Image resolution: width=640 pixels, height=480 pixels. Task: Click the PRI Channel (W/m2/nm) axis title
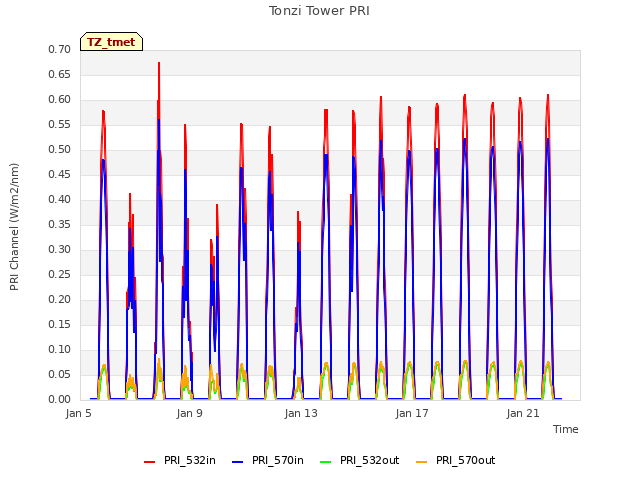click(14, 227)
